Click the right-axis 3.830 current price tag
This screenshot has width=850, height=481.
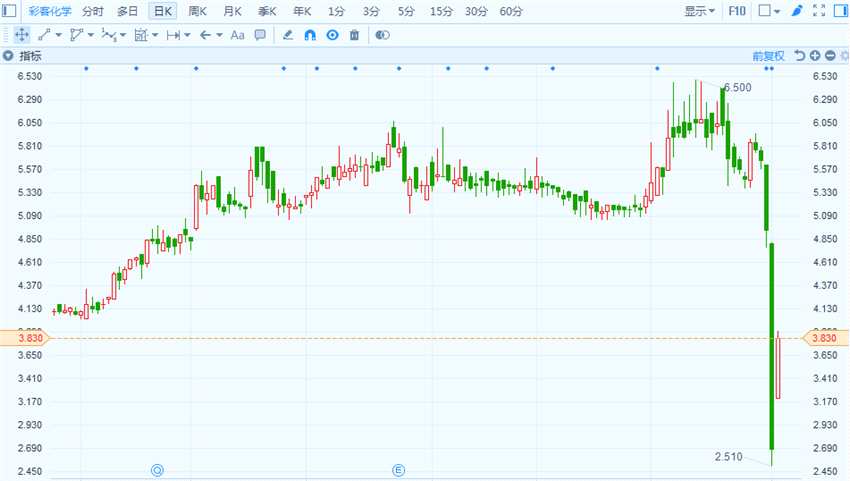click(824, 338)
